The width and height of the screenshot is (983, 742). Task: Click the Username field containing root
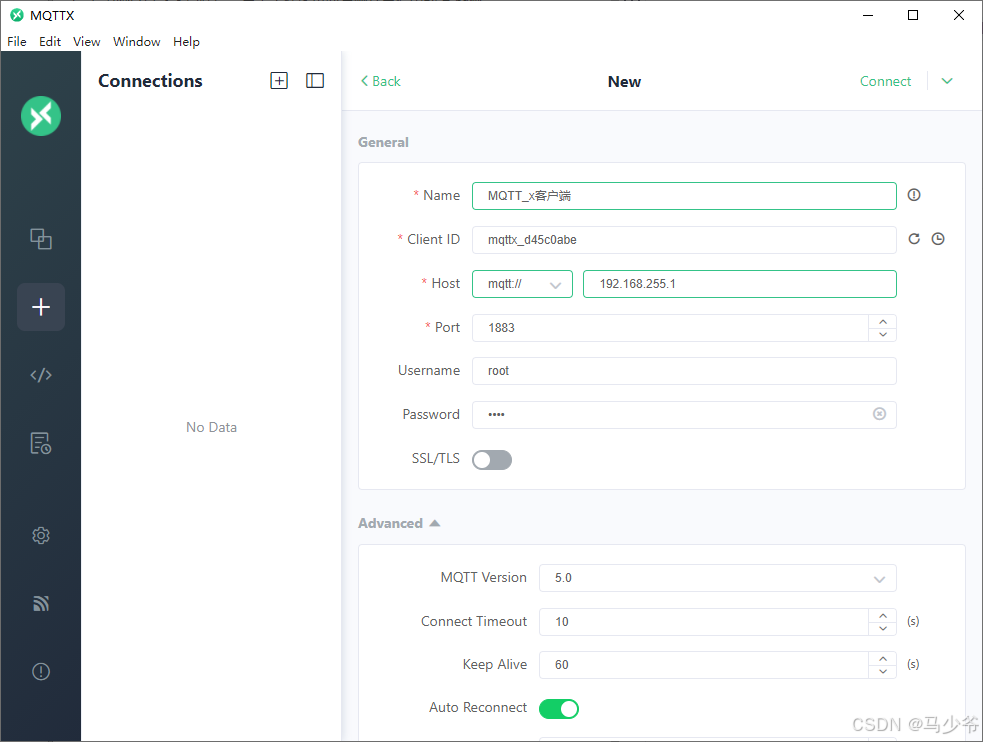tap(684, 371)
